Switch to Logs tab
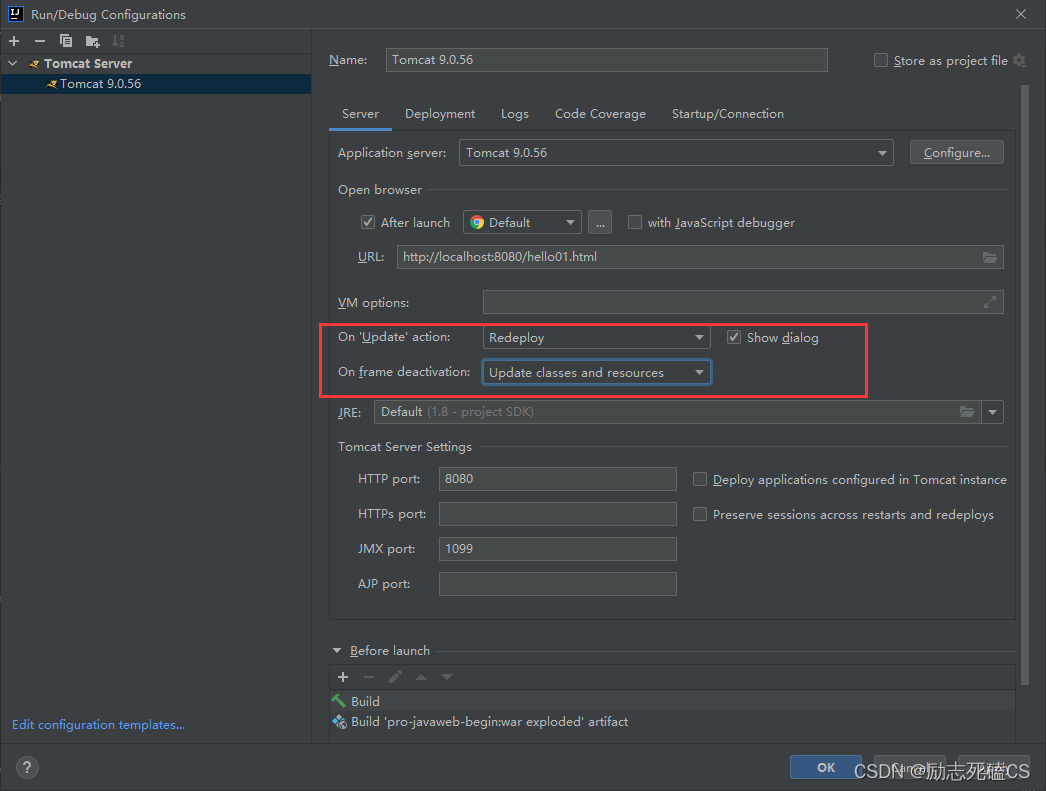1046x791 pixels. coord(514,114)
